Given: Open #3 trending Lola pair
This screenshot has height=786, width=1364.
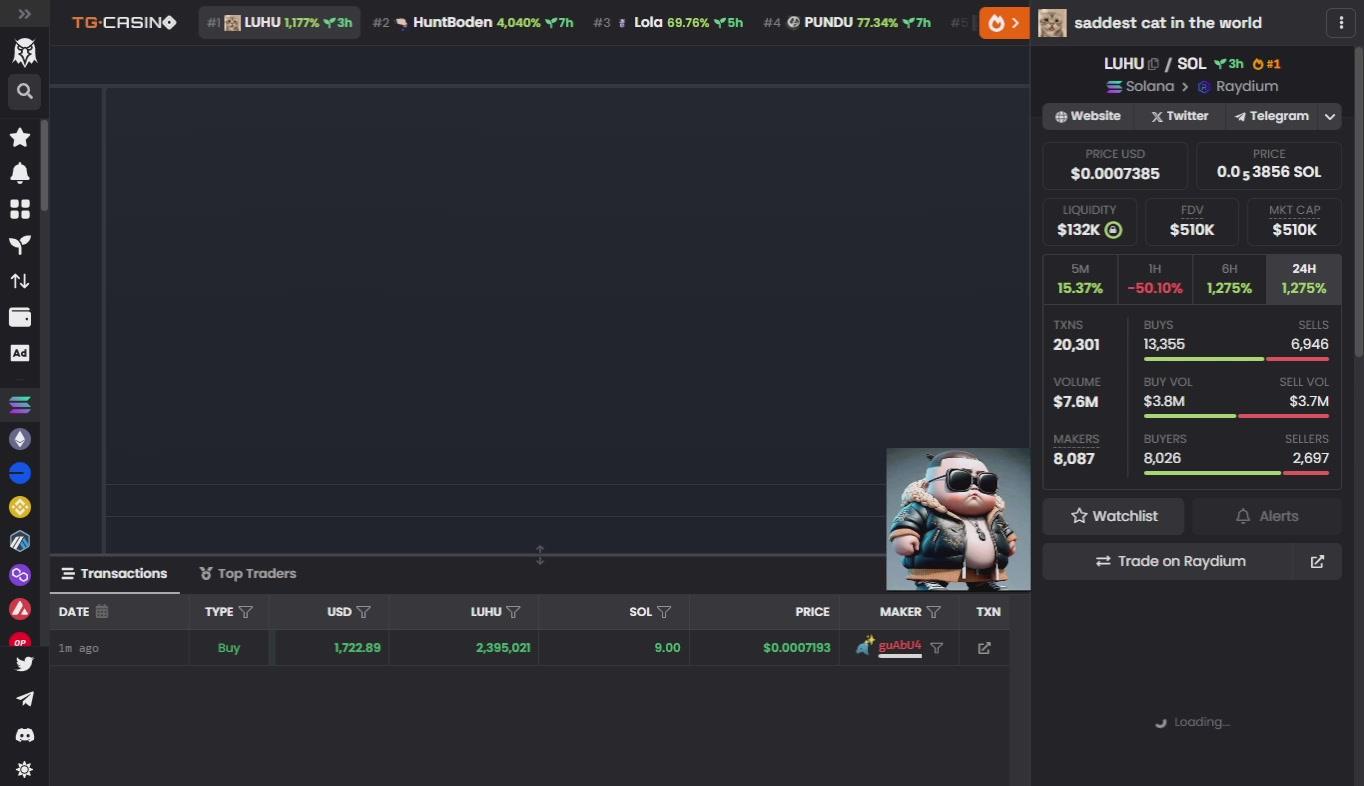Looking at the screenshot, I should click(x=668, y=22).
